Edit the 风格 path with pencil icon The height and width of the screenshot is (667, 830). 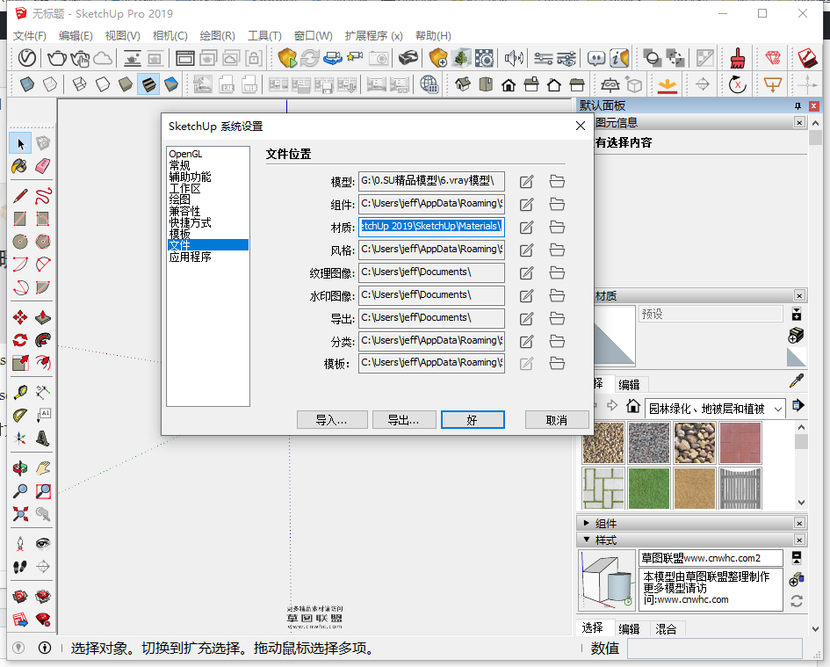(526, 250)
